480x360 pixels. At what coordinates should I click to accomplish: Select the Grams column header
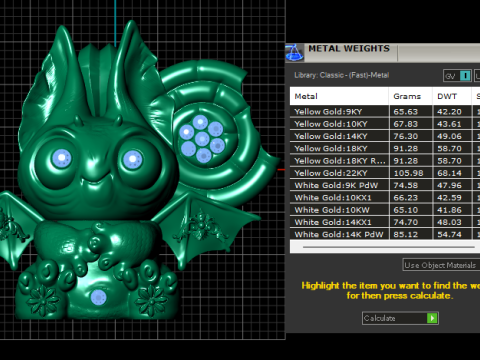click(410, 96)
